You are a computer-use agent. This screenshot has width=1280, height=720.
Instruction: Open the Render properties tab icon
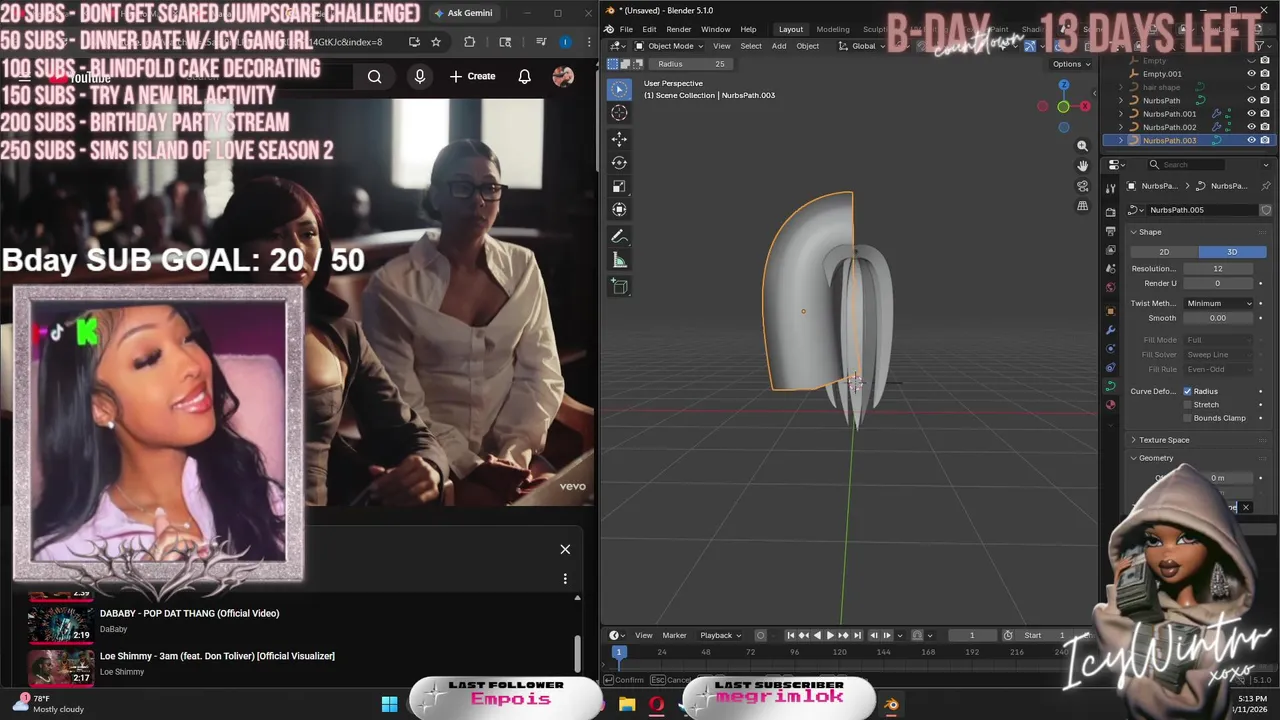[1110, 212]
